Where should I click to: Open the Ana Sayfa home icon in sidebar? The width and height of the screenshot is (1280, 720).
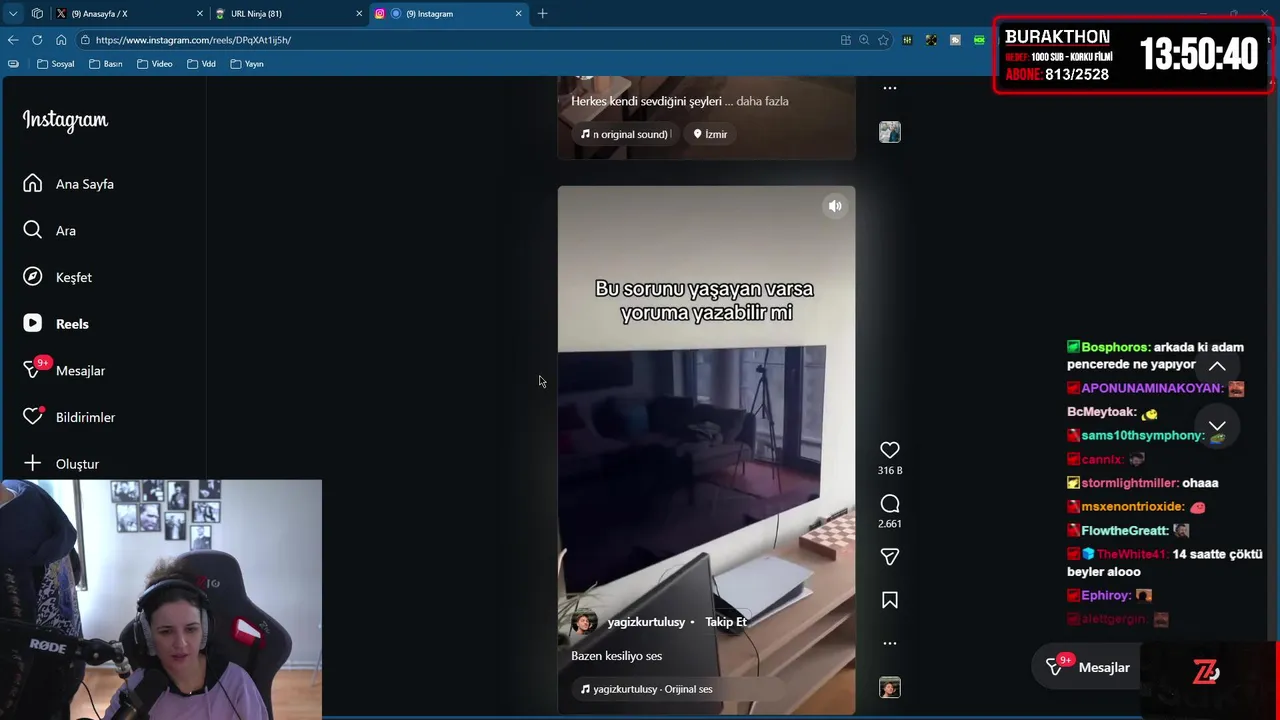click(x=33, y=184)
